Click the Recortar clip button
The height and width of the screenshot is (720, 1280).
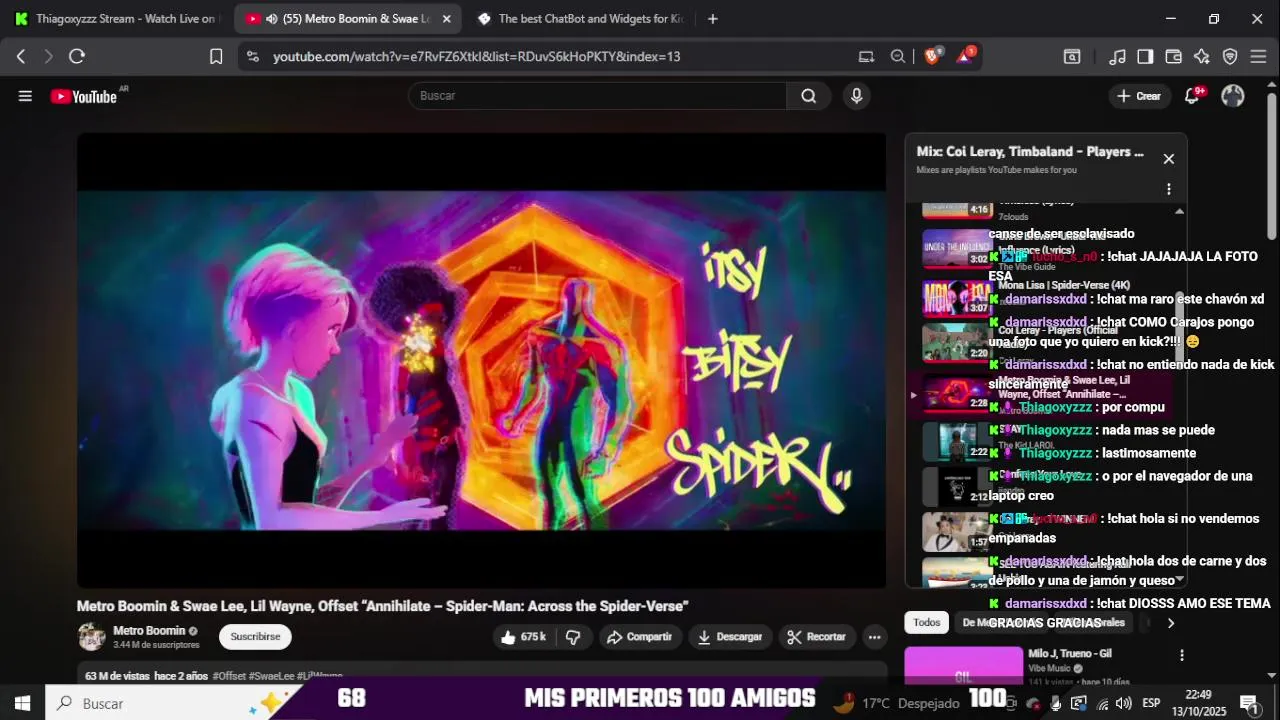click(x=817, y=637)
